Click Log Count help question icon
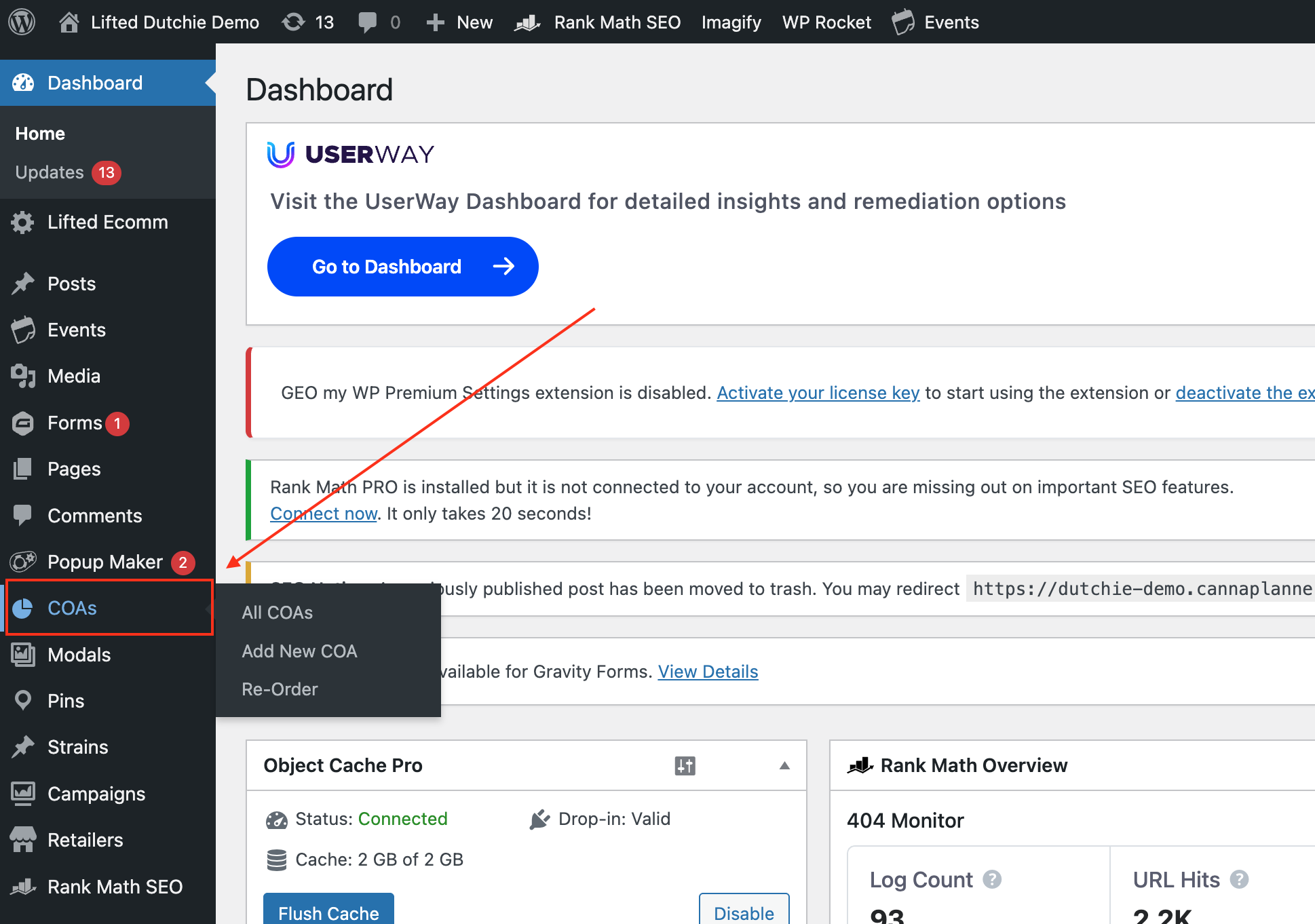 pyautogui.click(x=992, y=880)
